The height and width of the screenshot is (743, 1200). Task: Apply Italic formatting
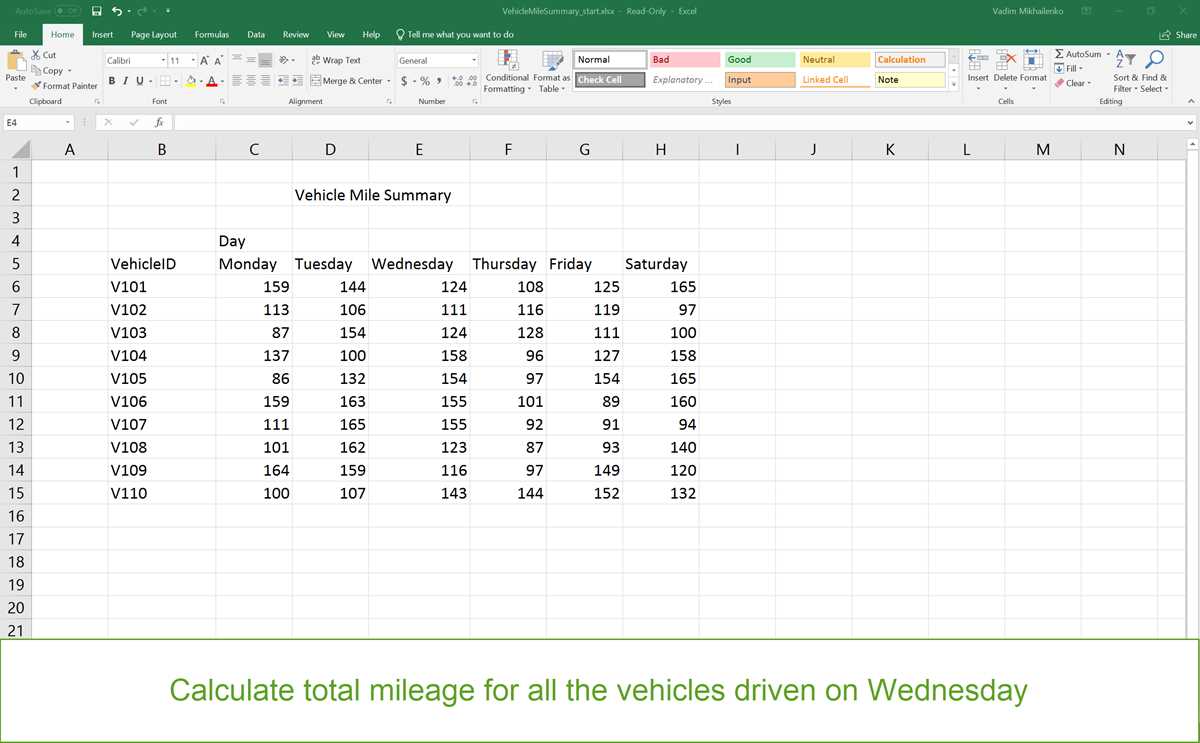[x=125, y=81]
